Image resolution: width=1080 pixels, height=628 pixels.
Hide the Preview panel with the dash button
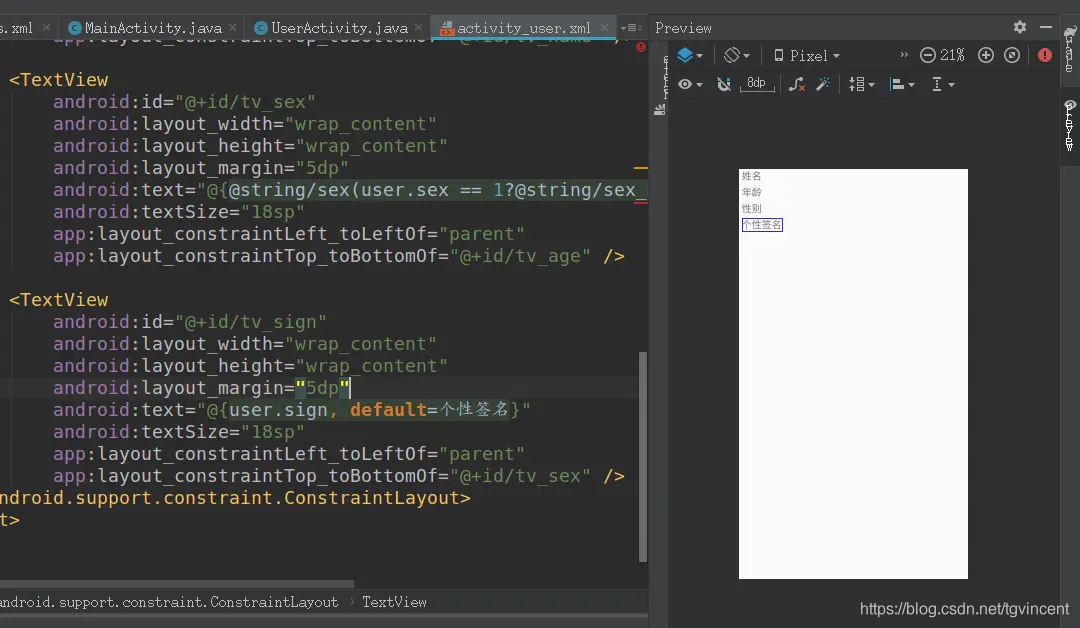click(x=1046, y=27)
